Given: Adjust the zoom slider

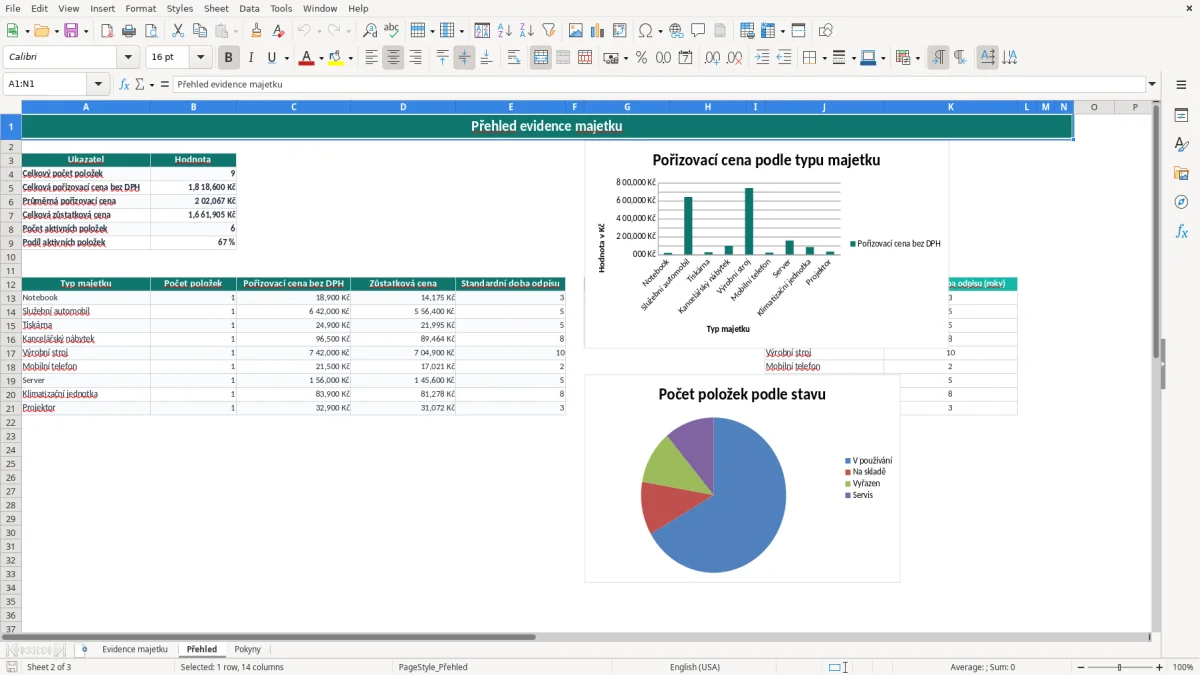Looking at the screenshot, I should (x=1120, y=667).
